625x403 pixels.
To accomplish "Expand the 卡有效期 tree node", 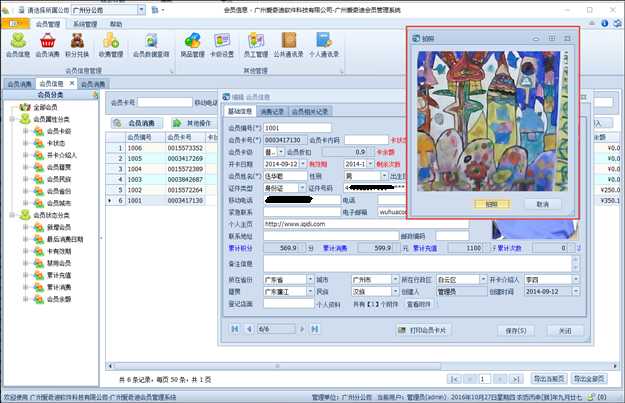I will pyautogui.click(x=26, y=251).
